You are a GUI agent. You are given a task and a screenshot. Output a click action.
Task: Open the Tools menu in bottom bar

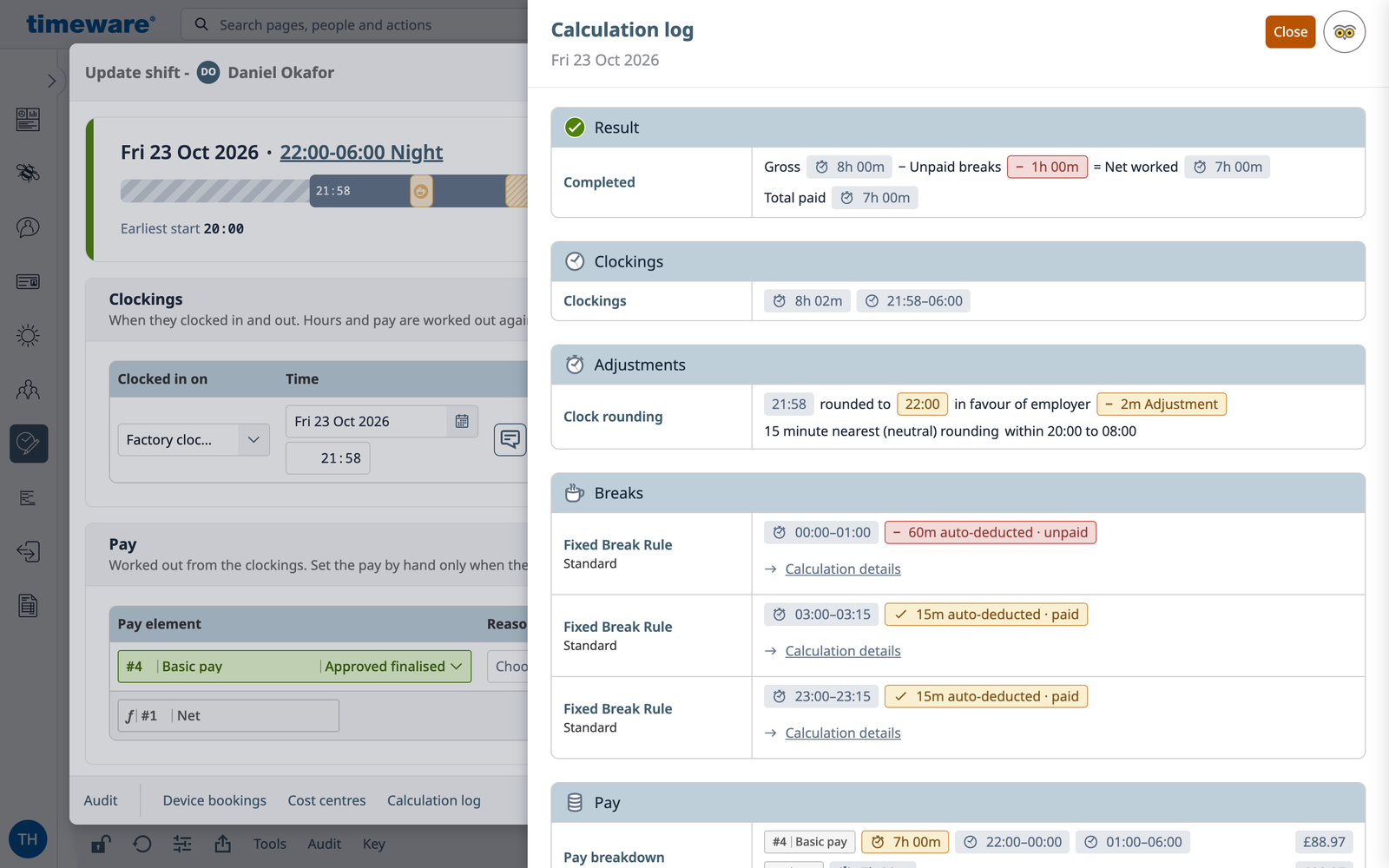point(269,844)
